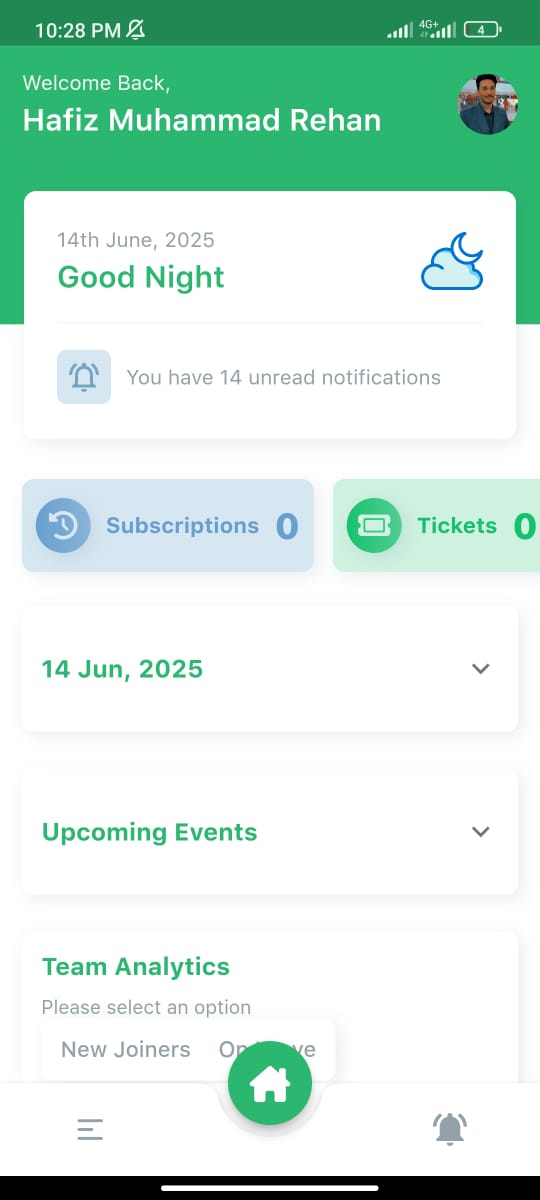Open the Tickets card
This screenshot has width=540, height=1200.
point(436,525)
